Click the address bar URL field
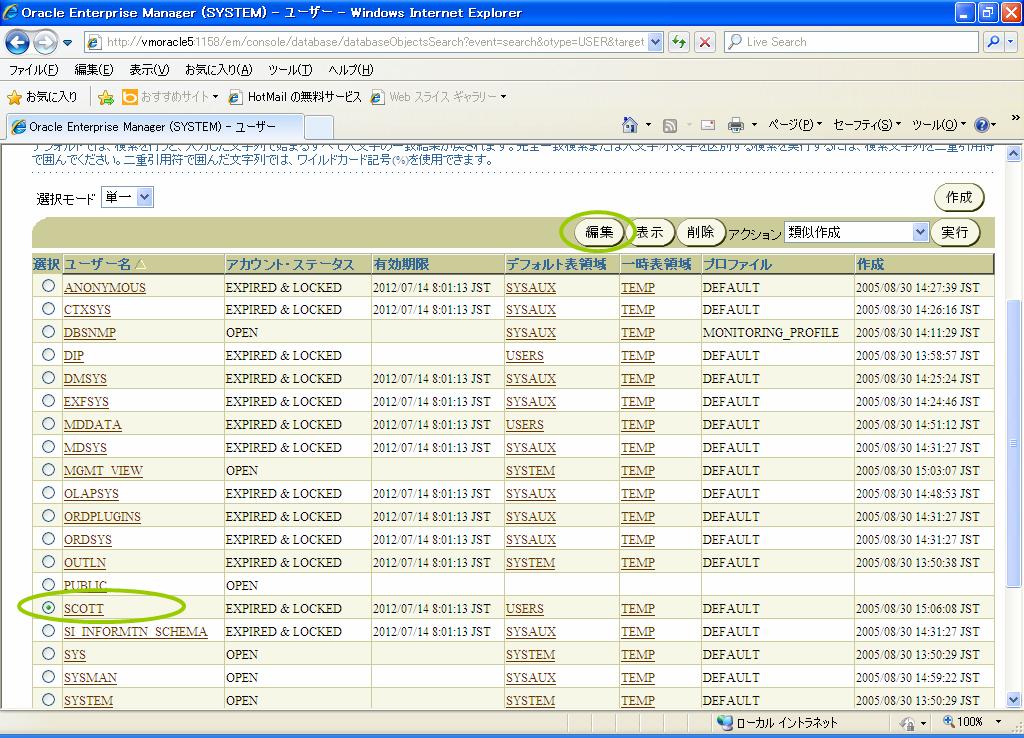 [375, 42]
